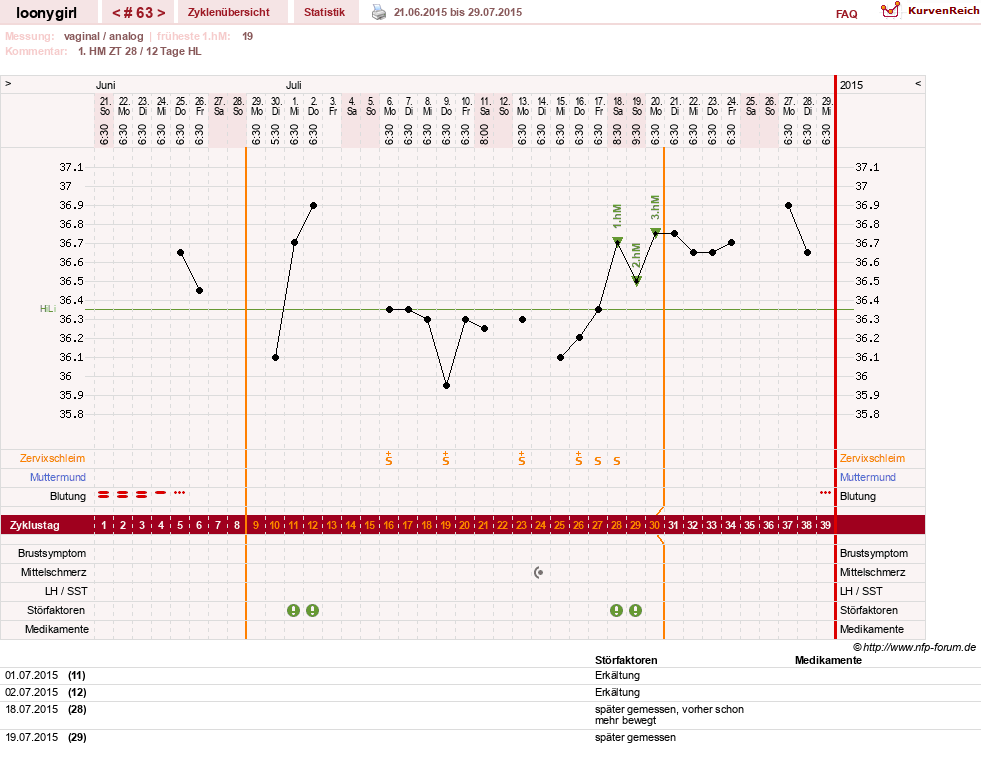The width and height of the screenshot is (981, 773).
Task: Click the light bleeding marker on cycle day 4
Action: click(x=161, y=493)
